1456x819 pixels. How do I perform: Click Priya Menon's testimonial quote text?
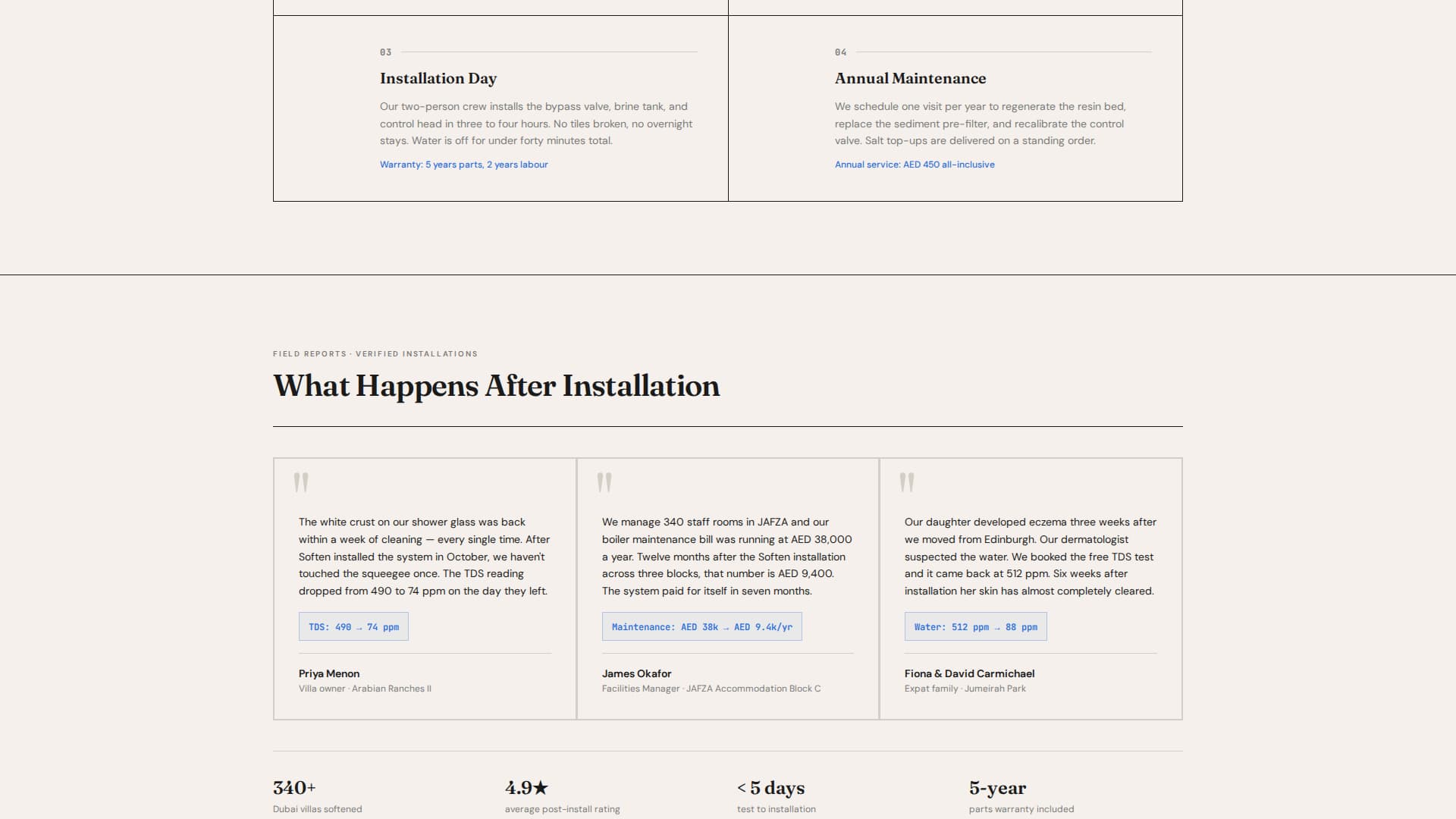tap(425, 557)
